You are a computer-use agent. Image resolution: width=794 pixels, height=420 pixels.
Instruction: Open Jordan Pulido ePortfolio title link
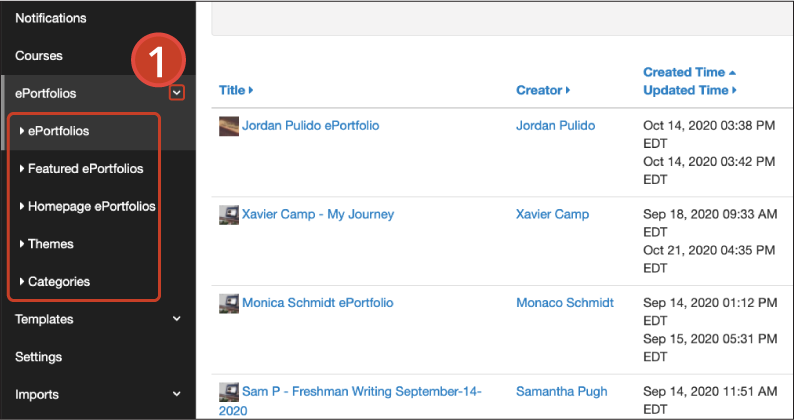pos(310,126)
